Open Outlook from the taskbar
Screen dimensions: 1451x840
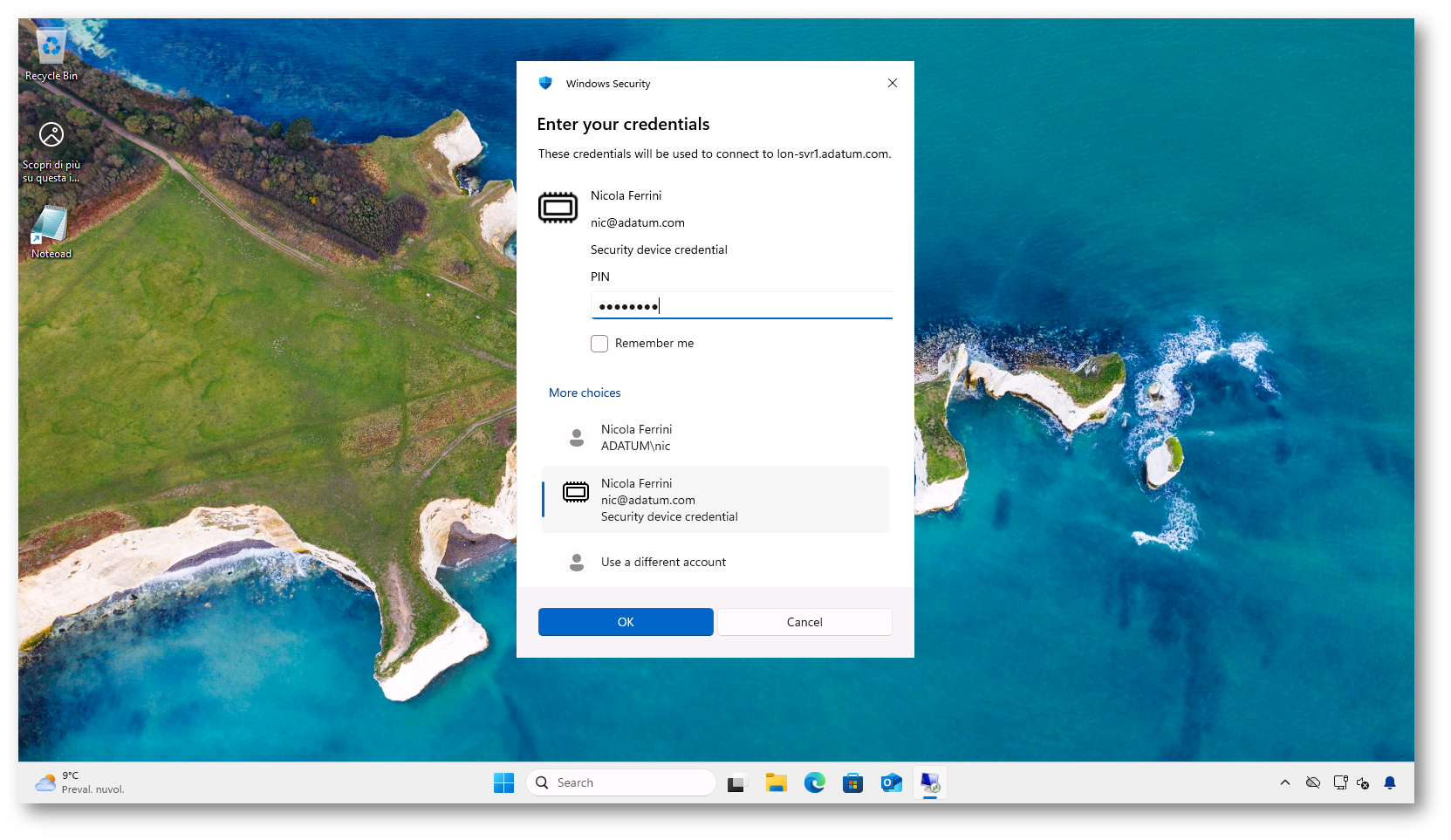[x=891, y=783]
